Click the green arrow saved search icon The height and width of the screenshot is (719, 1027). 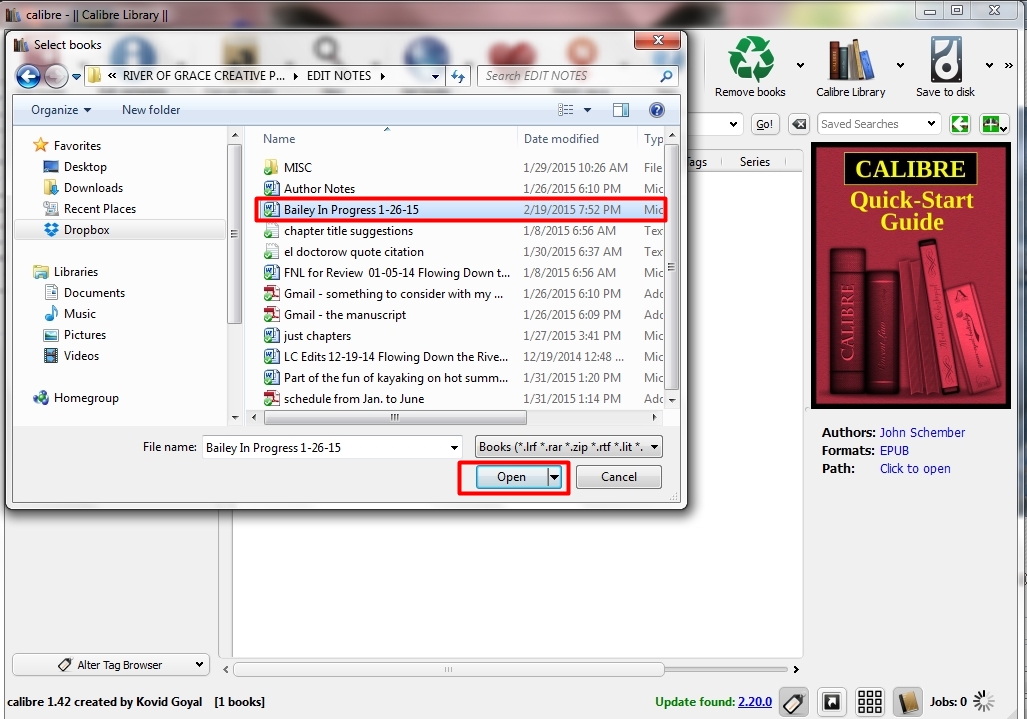tap(960, 124)
